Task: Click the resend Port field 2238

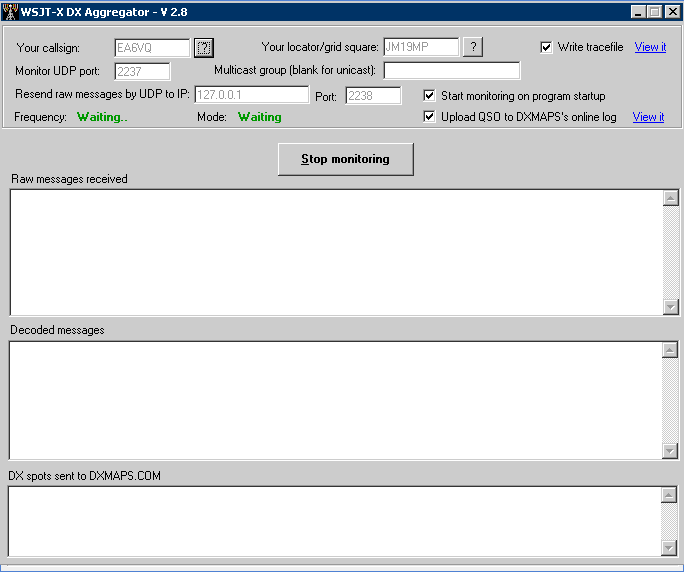Action: [373, 96]
